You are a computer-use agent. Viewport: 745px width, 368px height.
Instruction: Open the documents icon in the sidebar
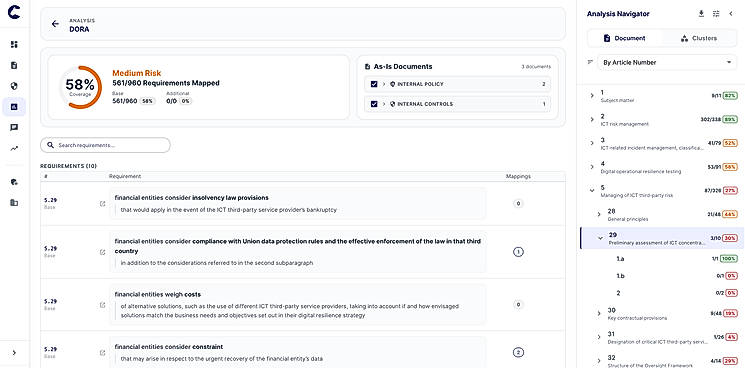(x=14, y=66)
